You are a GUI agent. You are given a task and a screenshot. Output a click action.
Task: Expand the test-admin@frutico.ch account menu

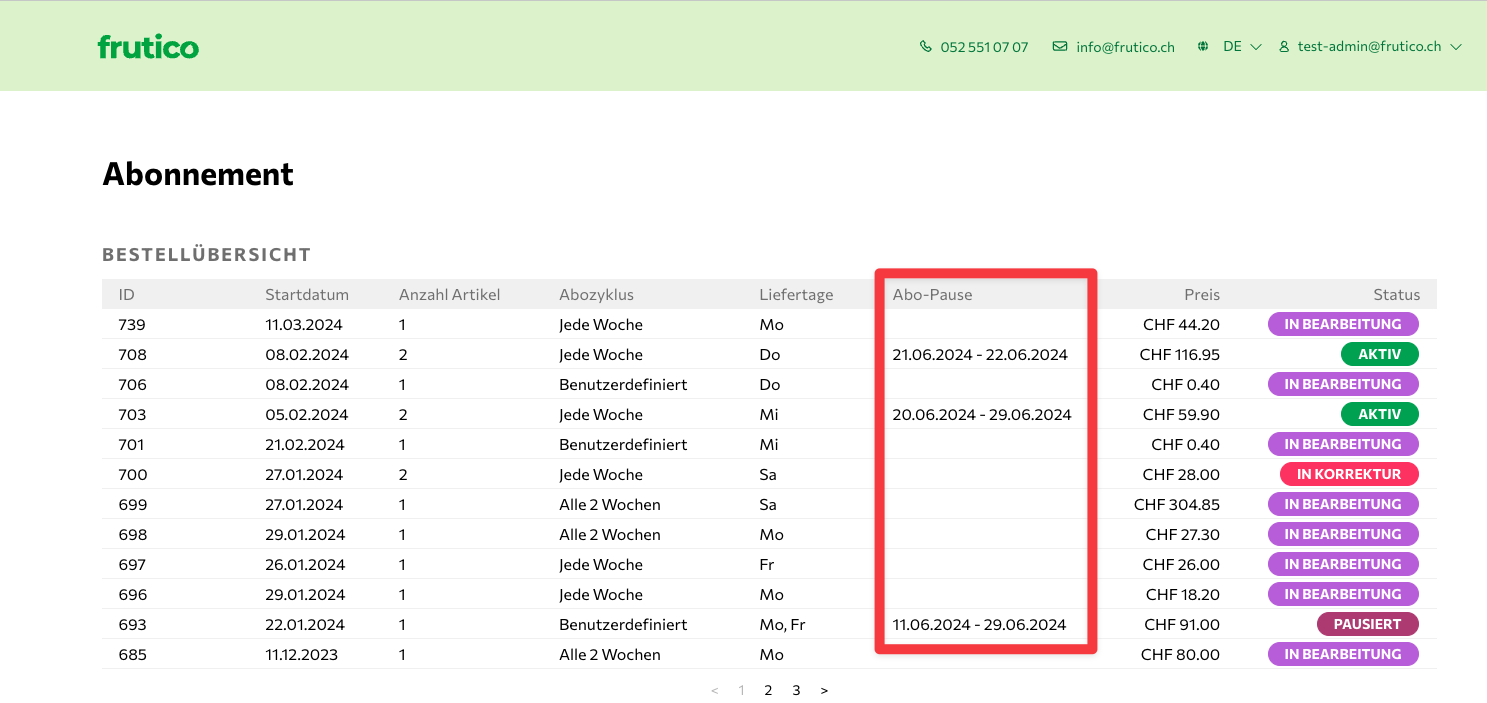click(x=1369, y=47)
